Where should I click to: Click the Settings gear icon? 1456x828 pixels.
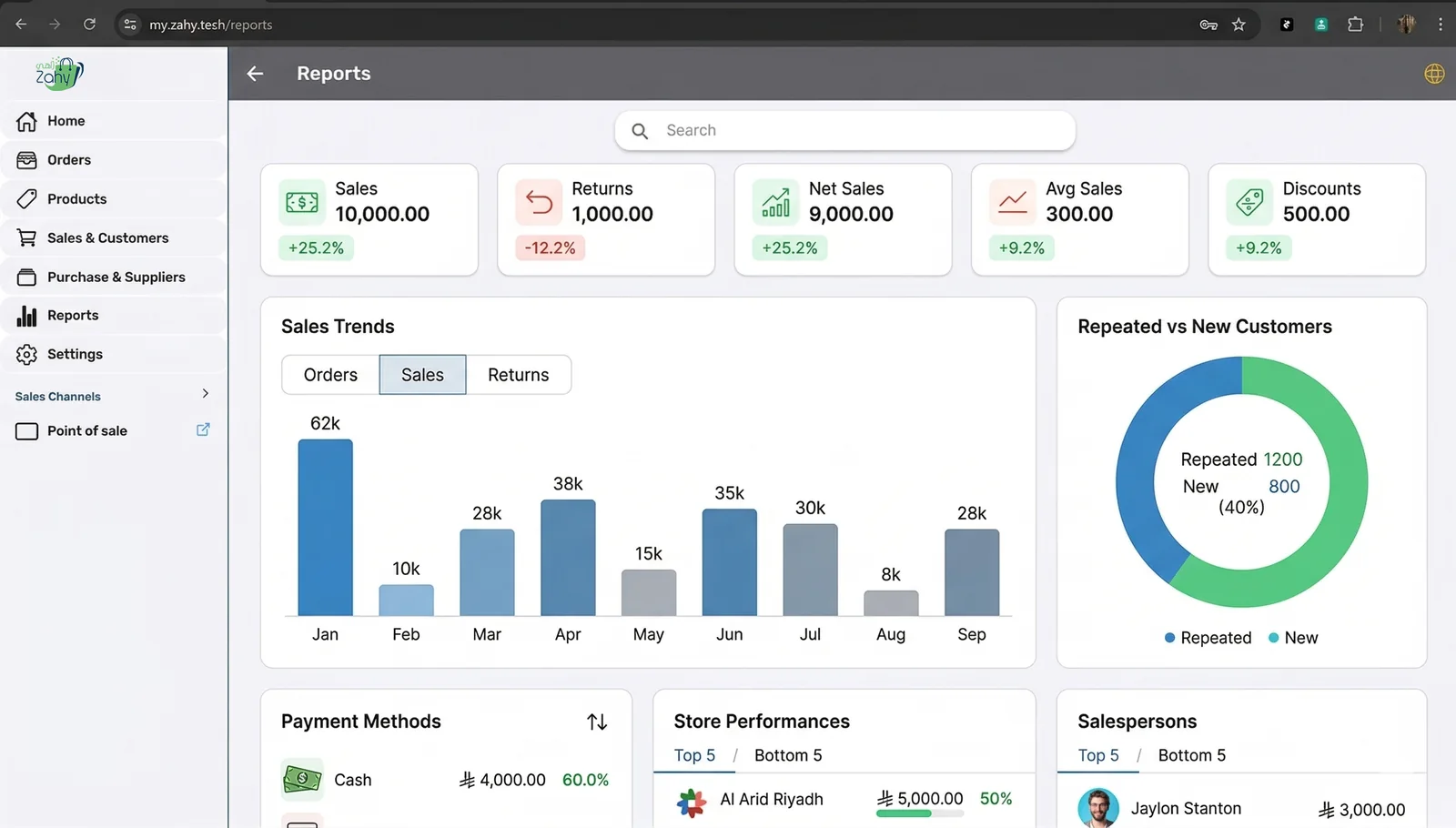pos(27,355)
